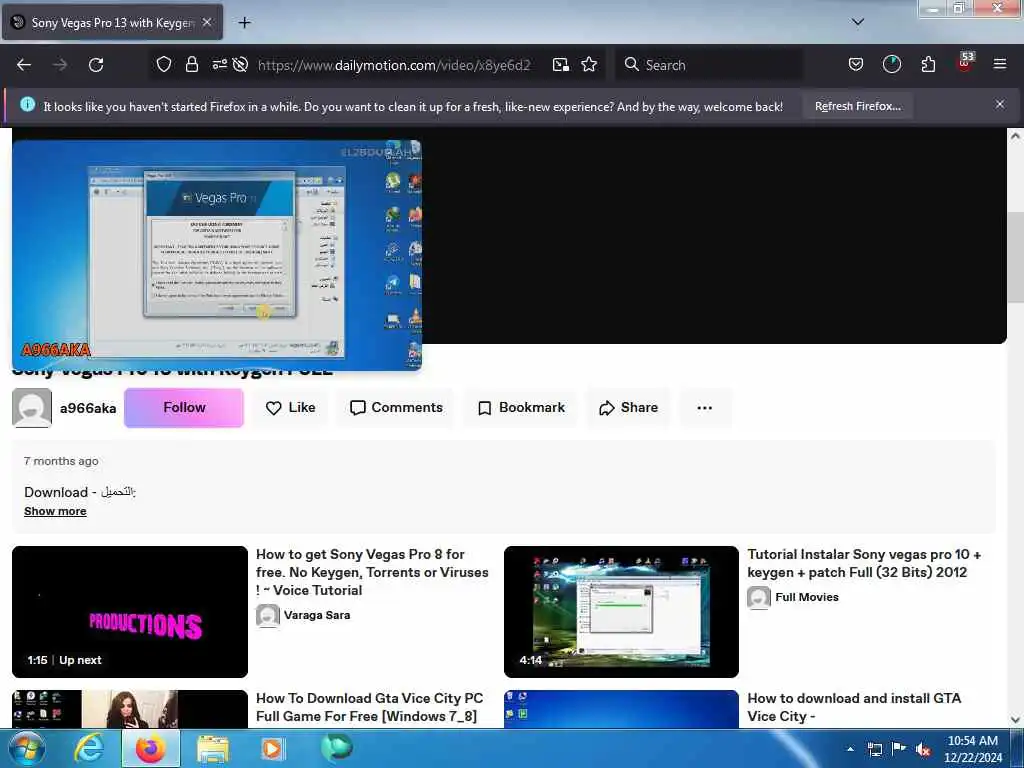Image resolution: width=1024 pixels, height=768 pixels.
Task: Click the autoplay blocked icon in address bar
Action: tap(240, 65)
